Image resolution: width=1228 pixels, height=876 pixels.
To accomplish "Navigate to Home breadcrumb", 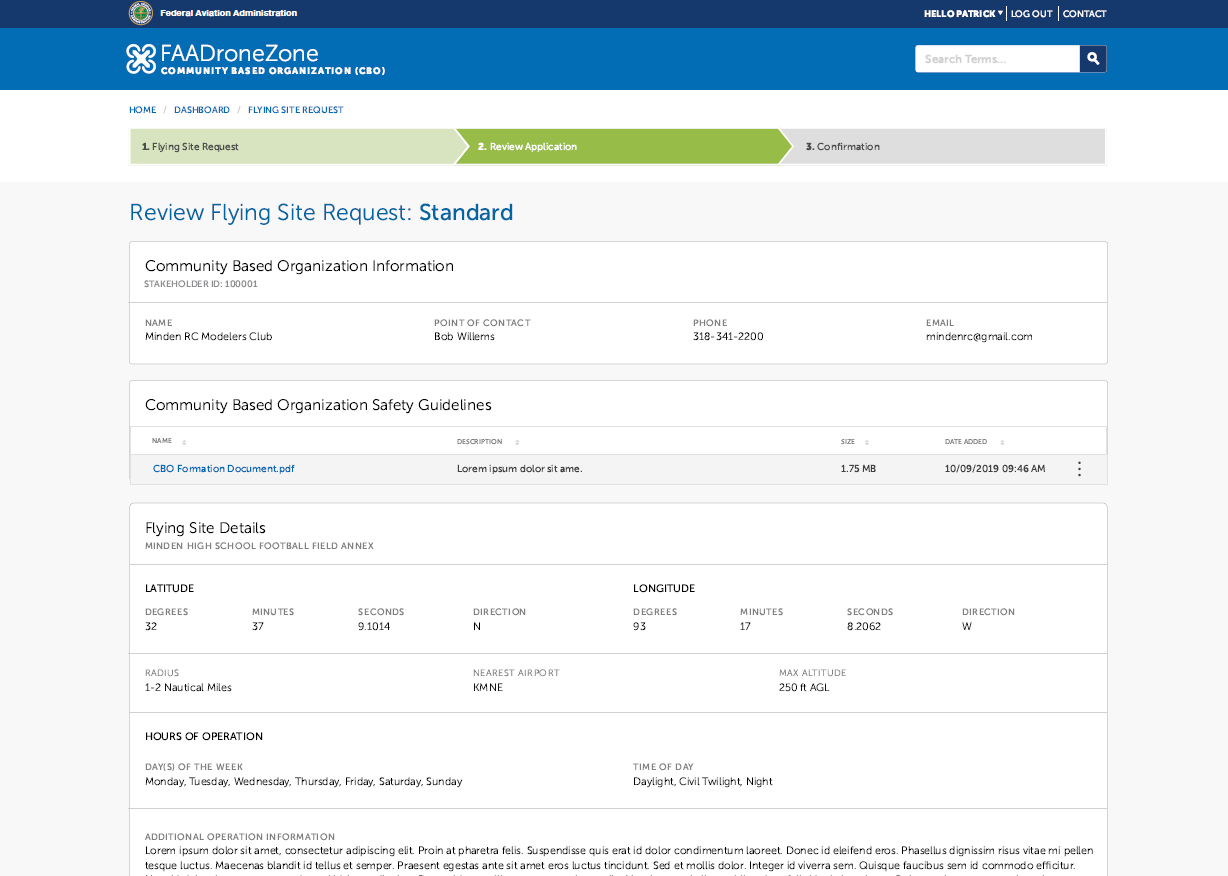I will [x=142, y=110].
